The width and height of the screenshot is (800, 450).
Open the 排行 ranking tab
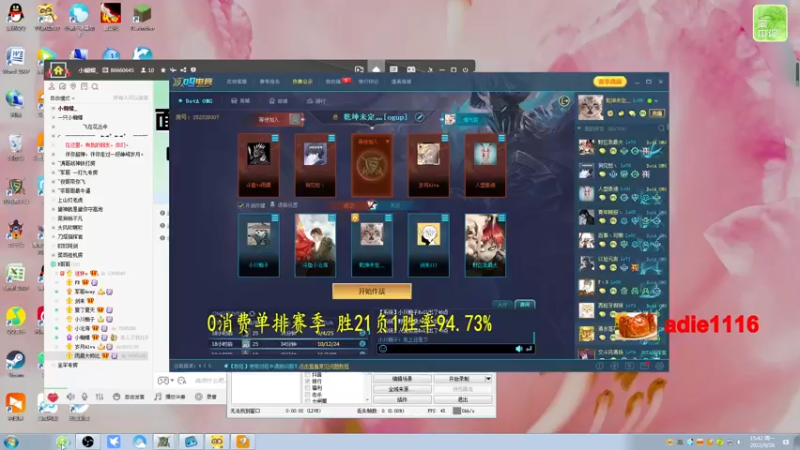point(316,101)
